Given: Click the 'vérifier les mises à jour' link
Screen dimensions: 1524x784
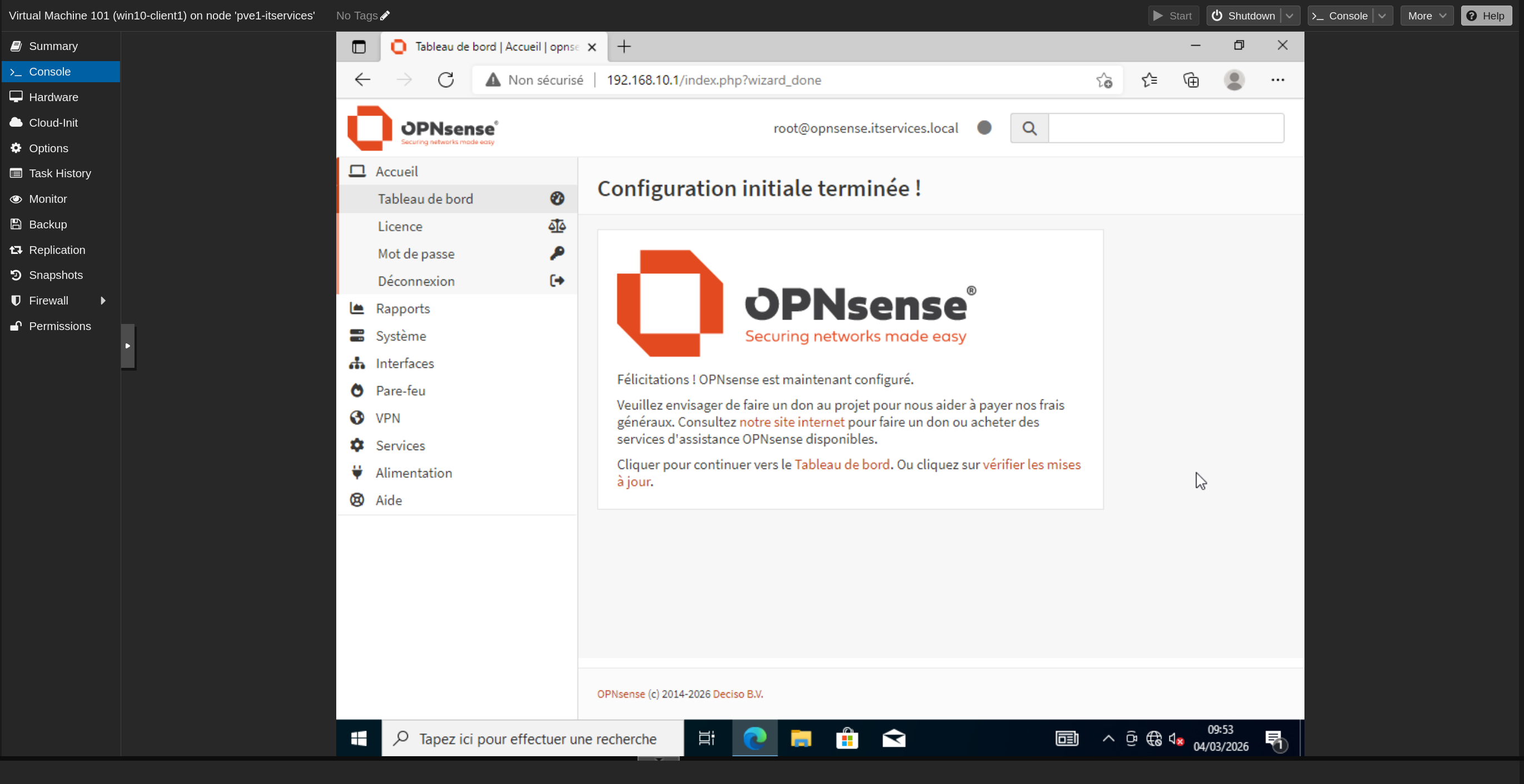Looking at the screenshot, I should [1030, 465].
